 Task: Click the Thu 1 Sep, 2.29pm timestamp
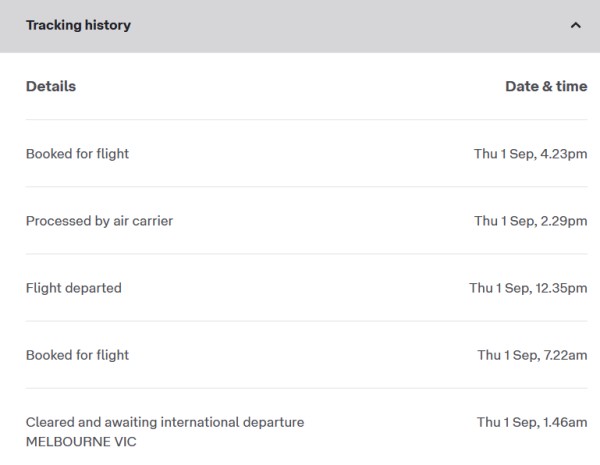[x=530, y=221]
